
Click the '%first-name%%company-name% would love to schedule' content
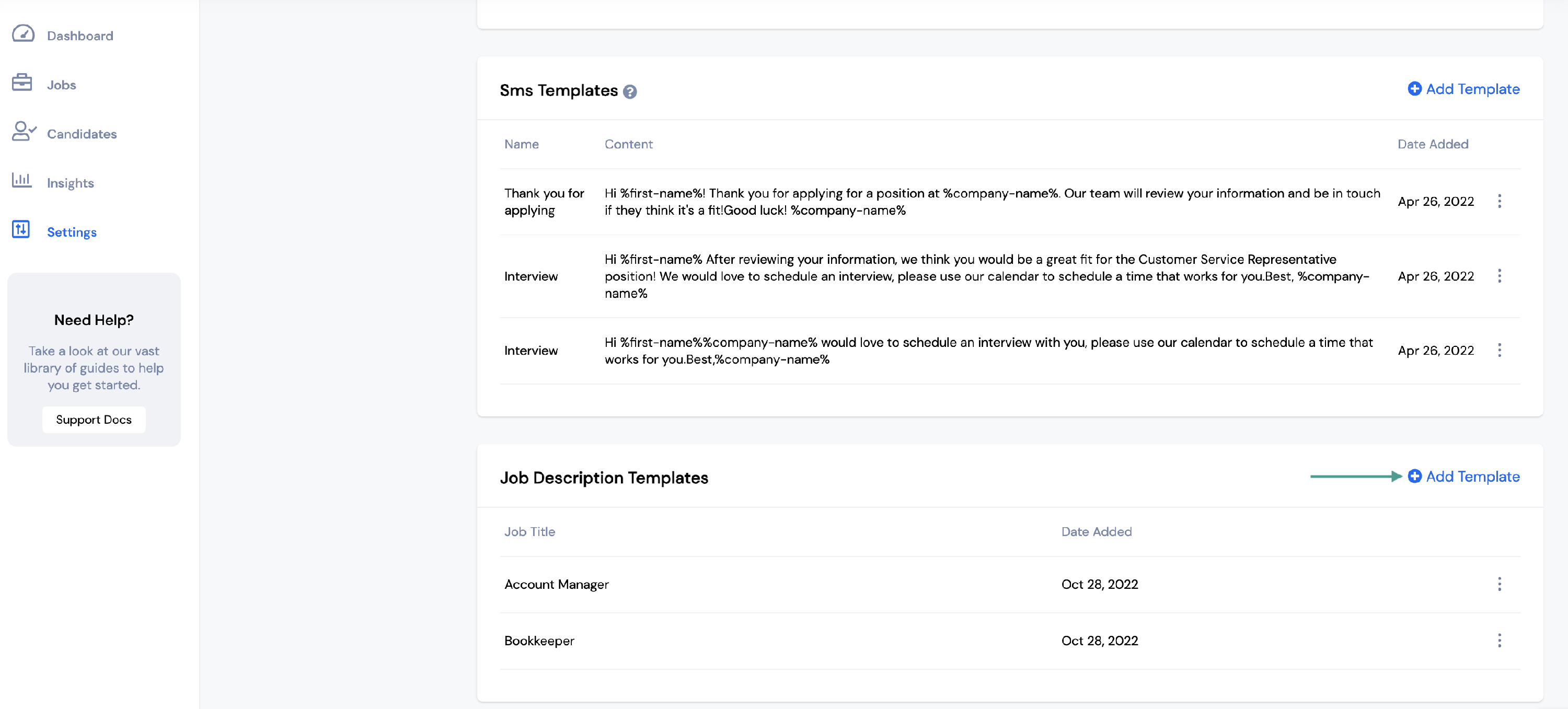(988, 351)
